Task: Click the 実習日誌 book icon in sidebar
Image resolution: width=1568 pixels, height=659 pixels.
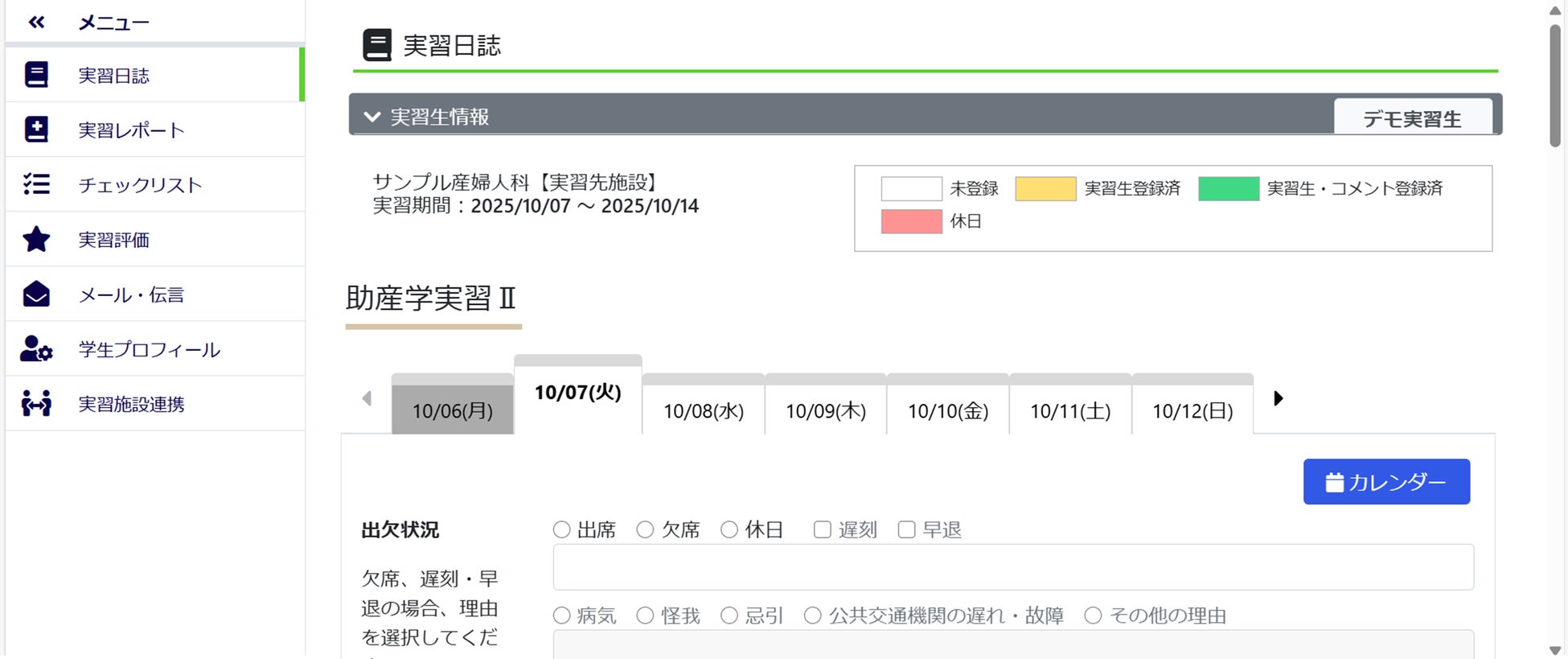Action: point(36,75)
